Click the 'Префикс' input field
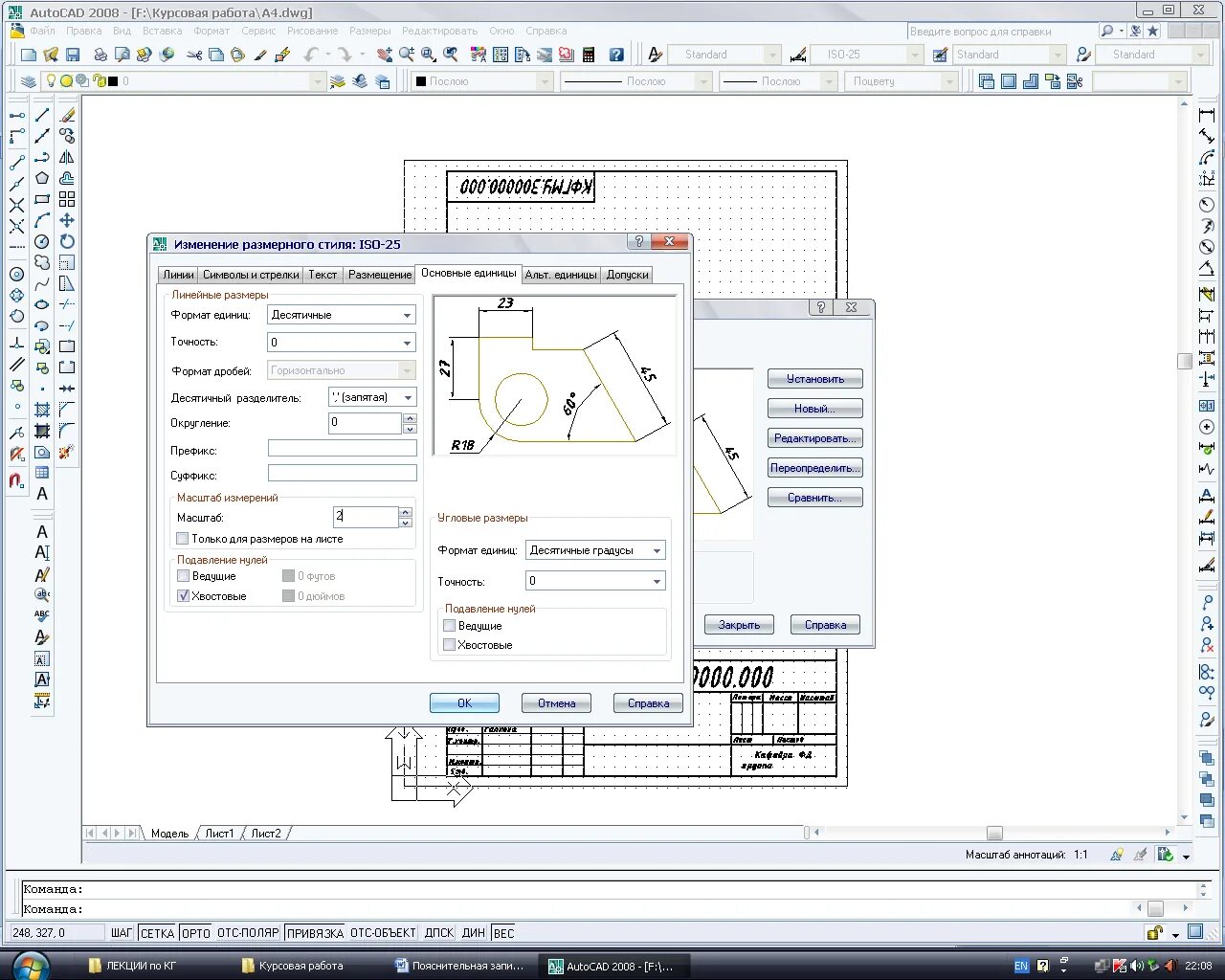The width and height of the screenshot is (1225, 980). point(342,448)
